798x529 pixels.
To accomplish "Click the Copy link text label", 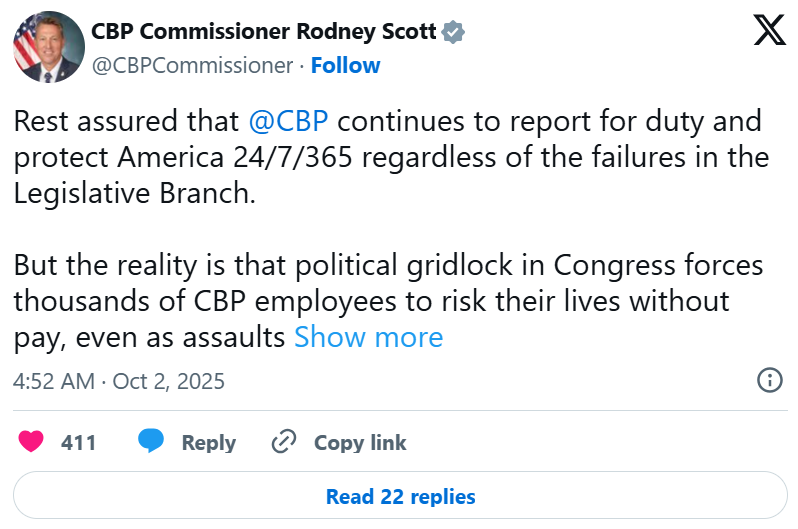I will [360, 442].
